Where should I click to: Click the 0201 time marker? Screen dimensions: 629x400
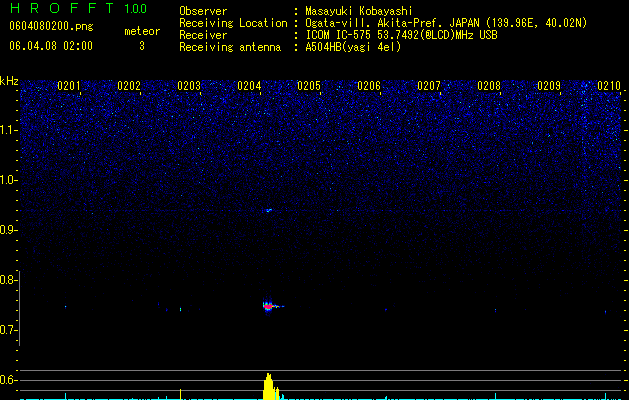[x=69, y=86]
